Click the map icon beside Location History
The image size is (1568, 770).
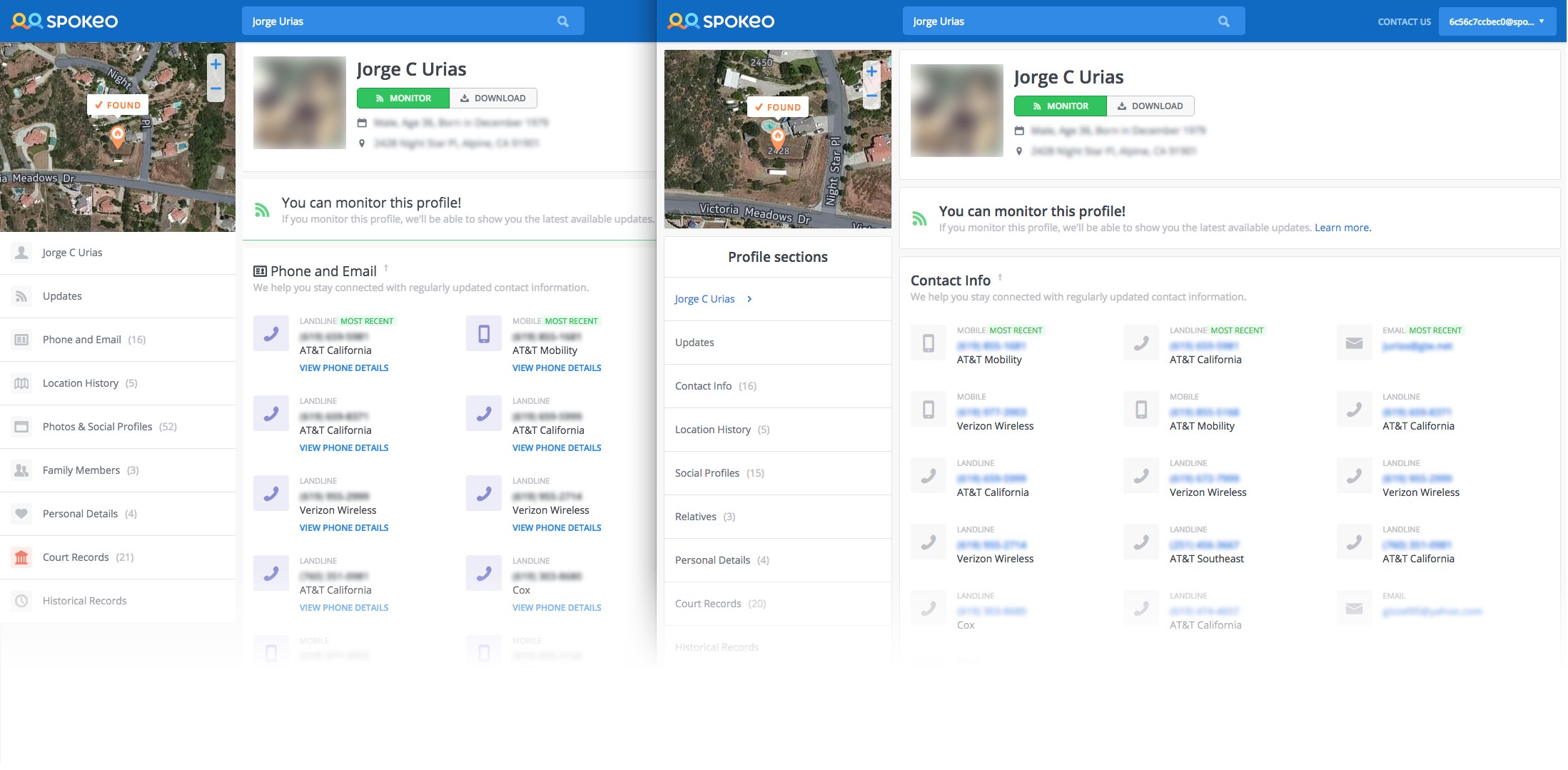(x=21, y=383)
